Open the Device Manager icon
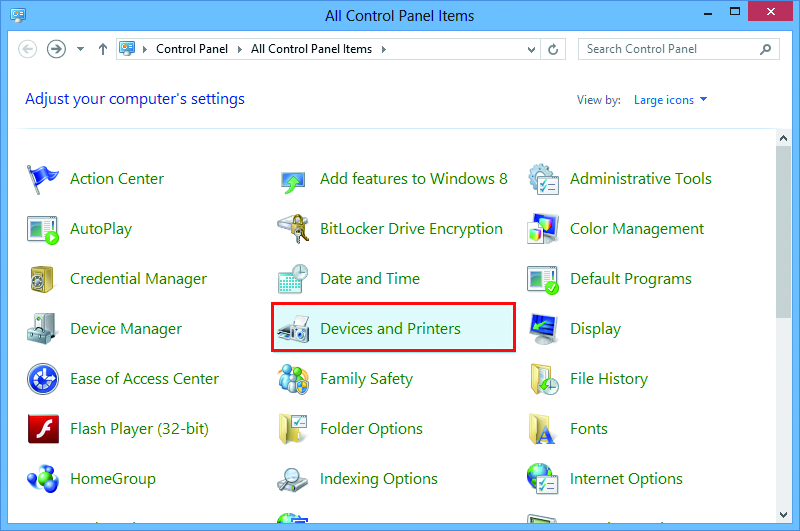This screenshot has width=800, height=531. point(41,329)
